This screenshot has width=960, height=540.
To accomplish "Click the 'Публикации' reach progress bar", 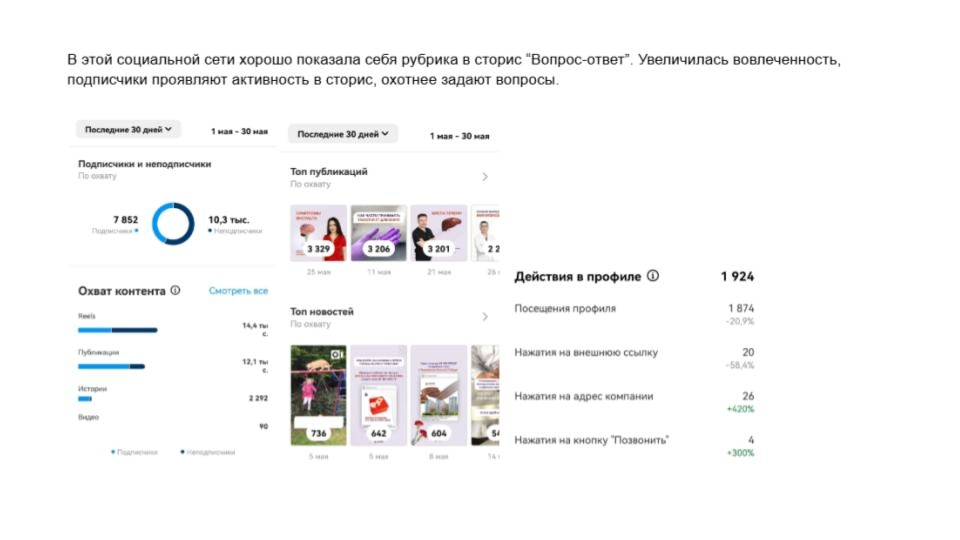I will [x=111, y=366].
